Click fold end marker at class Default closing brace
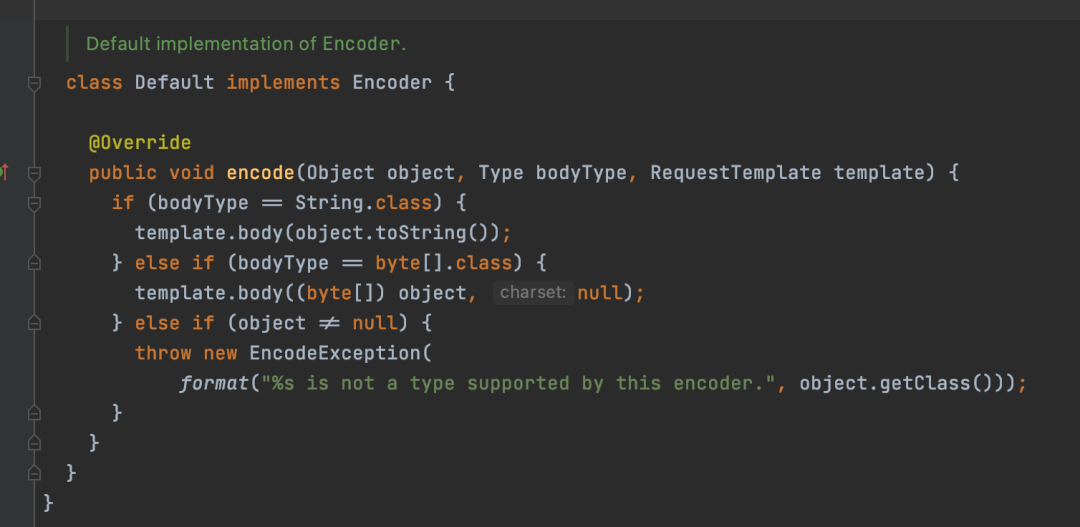The height and width of the screenshot is (527, 1080). pos(34,473)
